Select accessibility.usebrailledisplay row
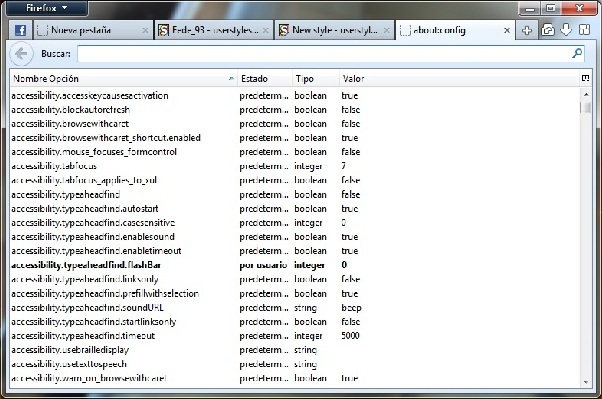This screenshot has width=602, height=399. point(295,350)
